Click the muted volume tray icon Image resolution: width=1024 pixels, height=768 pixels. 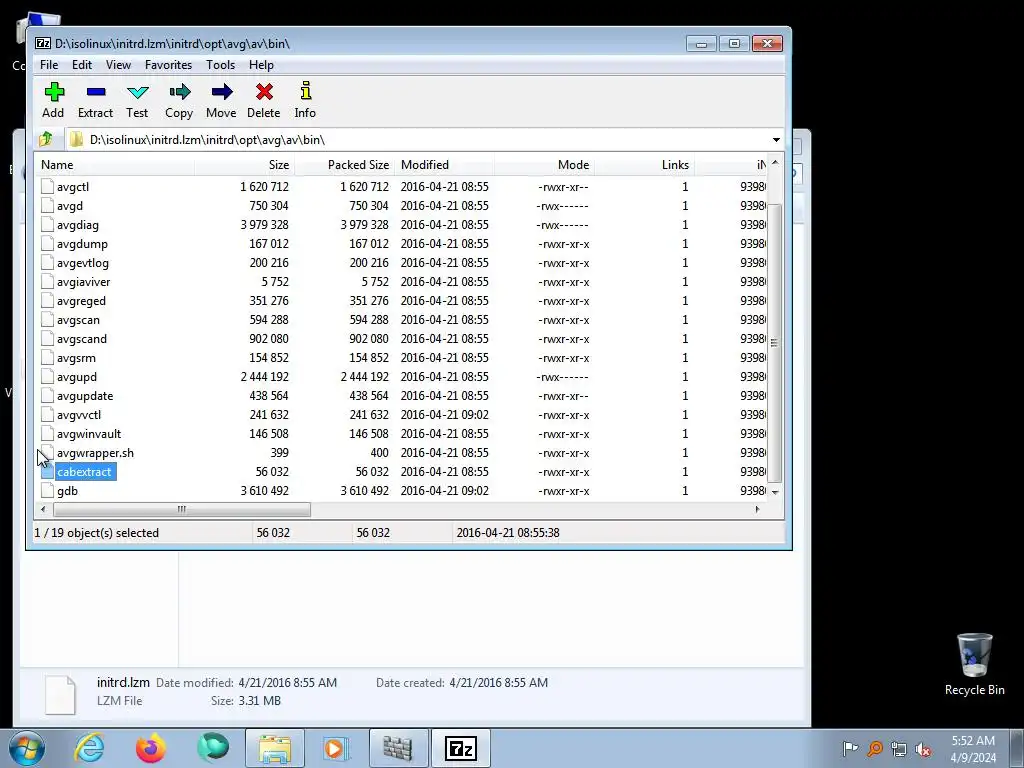(x=923, y=749)
